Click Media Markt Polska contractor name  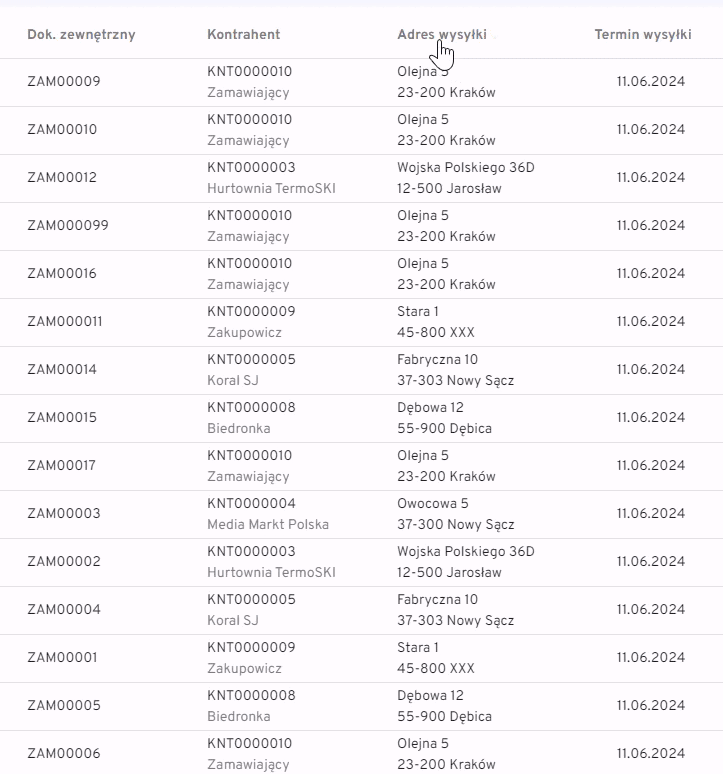click(x=268, y=525)
